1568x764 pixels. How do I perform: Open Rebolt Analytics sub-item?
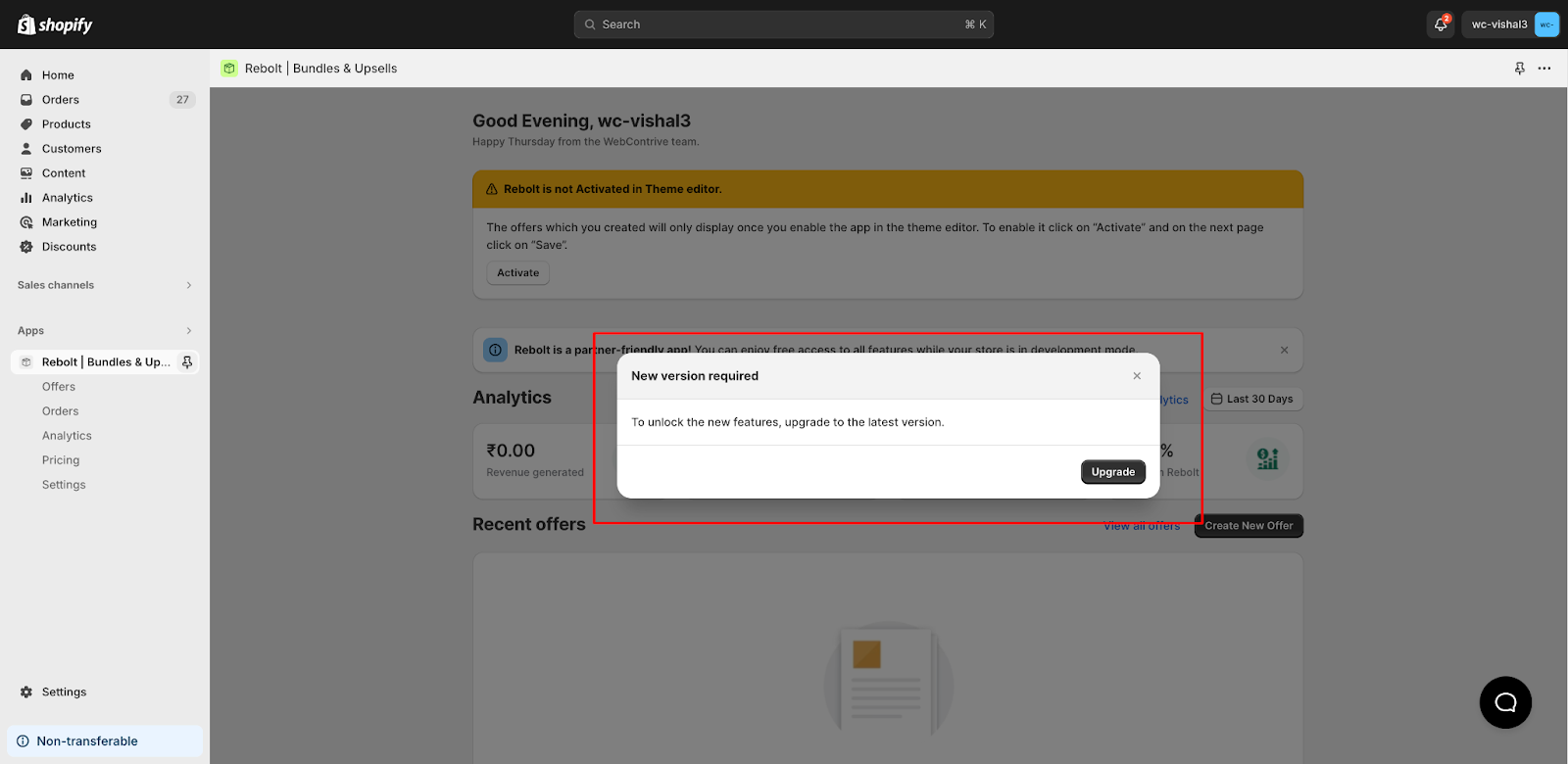tap(67, 436)
